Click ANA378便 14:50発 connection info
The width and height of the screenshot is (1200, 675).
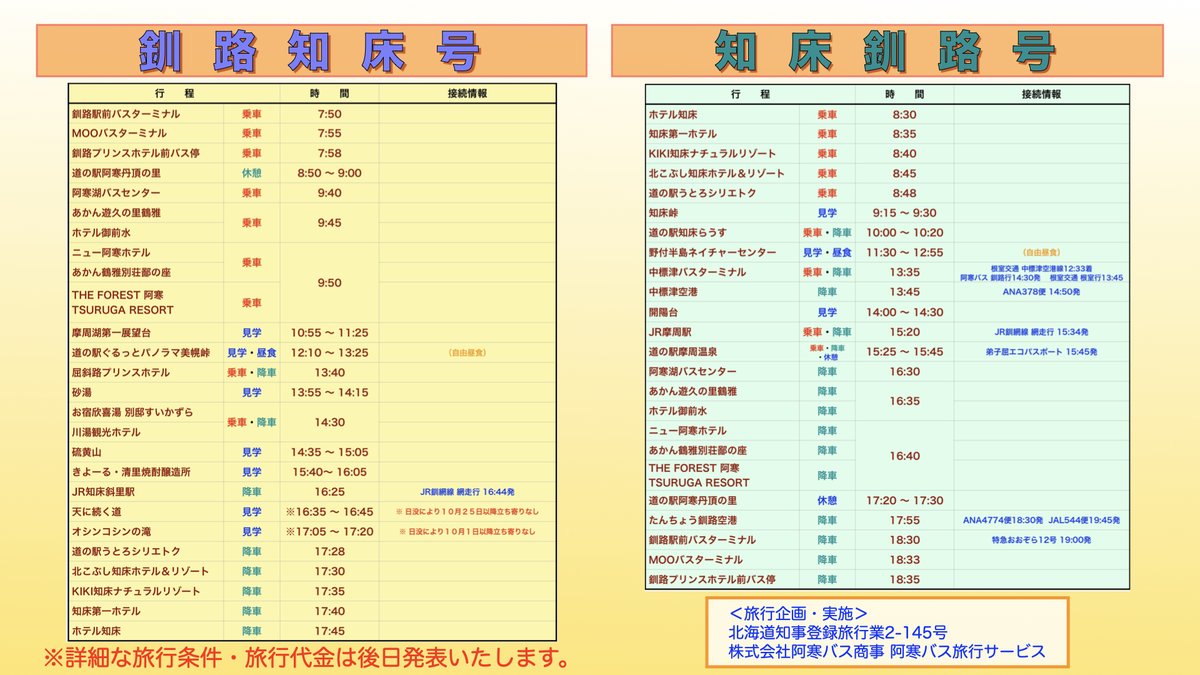click(x=1041, y=292)
